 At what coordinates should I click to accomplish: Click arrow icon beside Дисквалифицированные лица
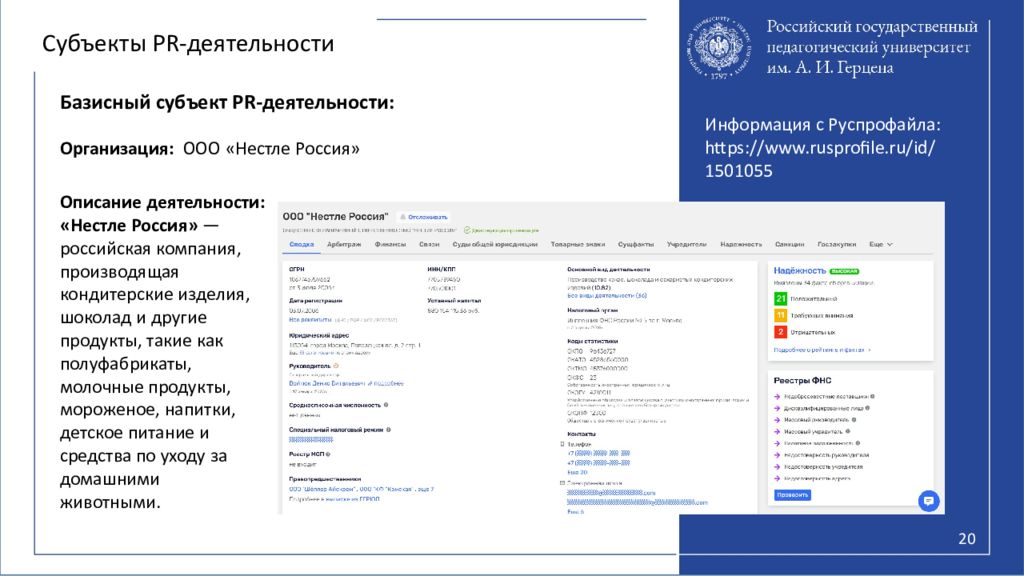(x=777, y=408)
